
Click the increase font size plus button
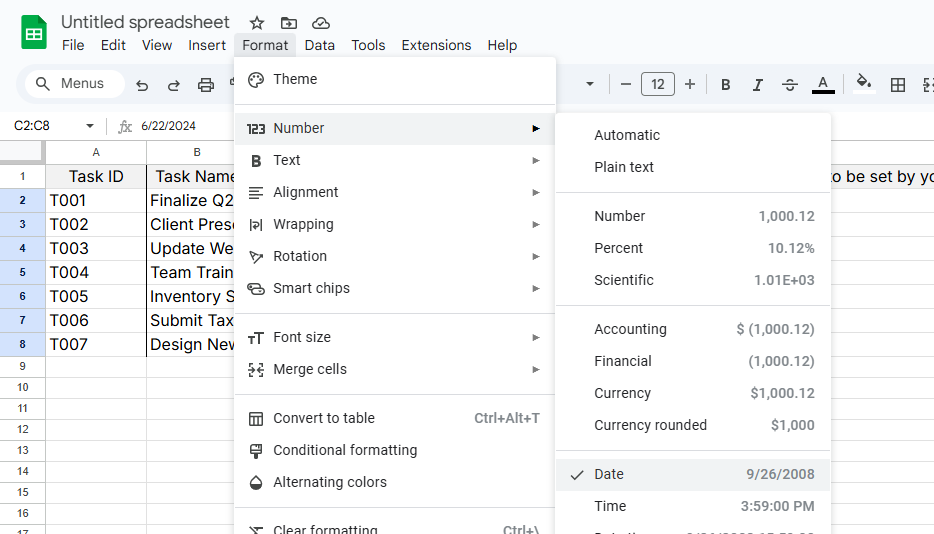690,85
